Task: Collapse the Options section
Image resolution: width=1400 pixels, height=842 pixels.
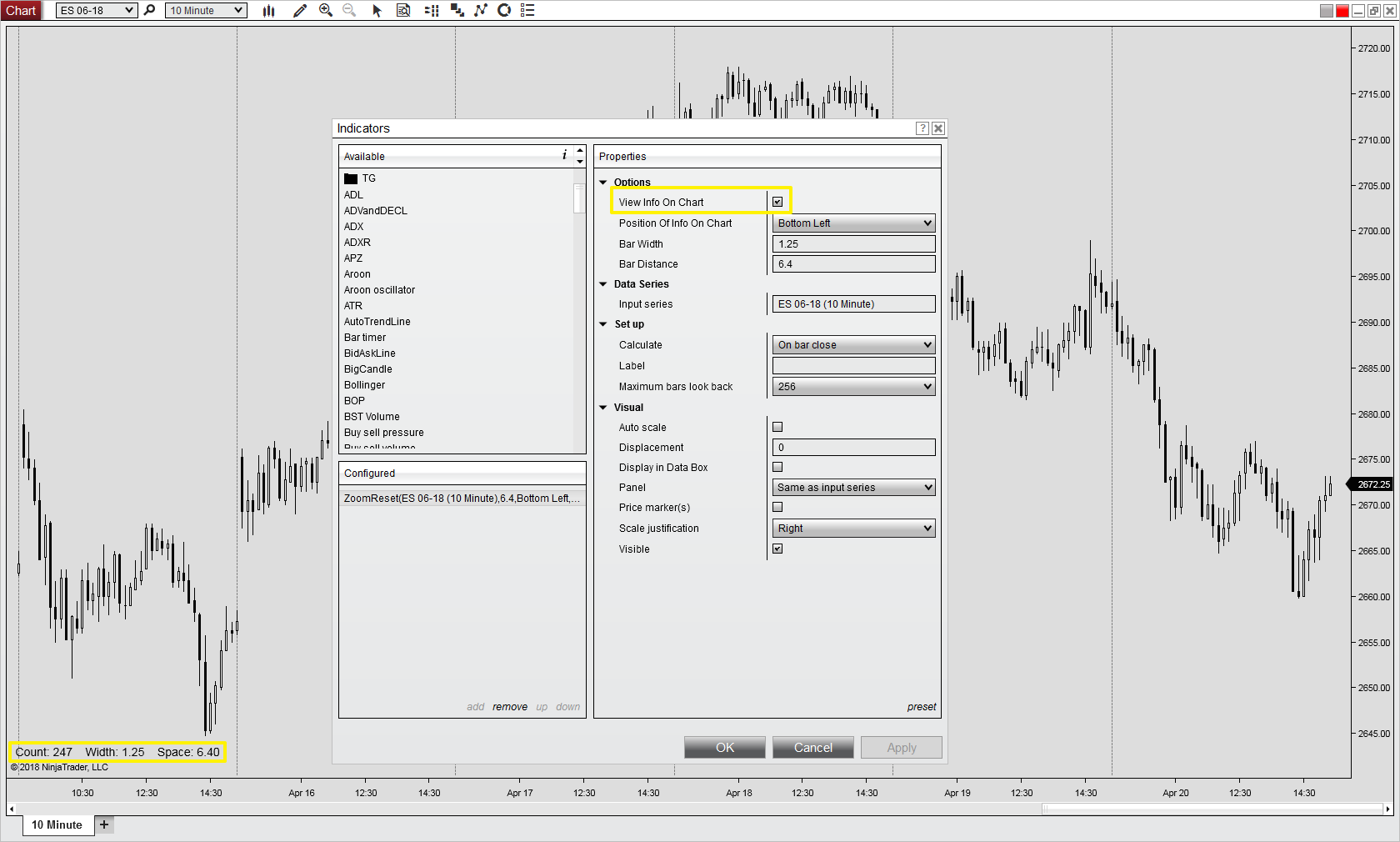Action: coord(603,183)
